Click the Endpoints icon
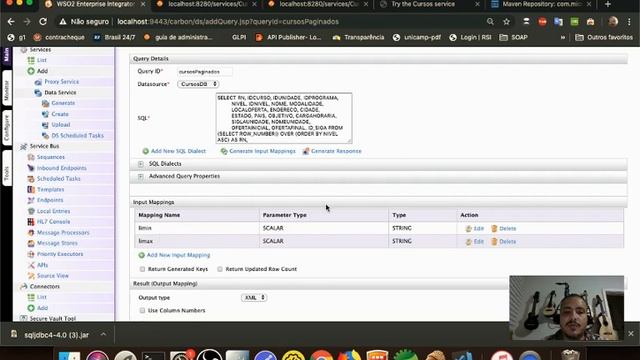This screenshot has width=640, height=360. pos(31,200)
